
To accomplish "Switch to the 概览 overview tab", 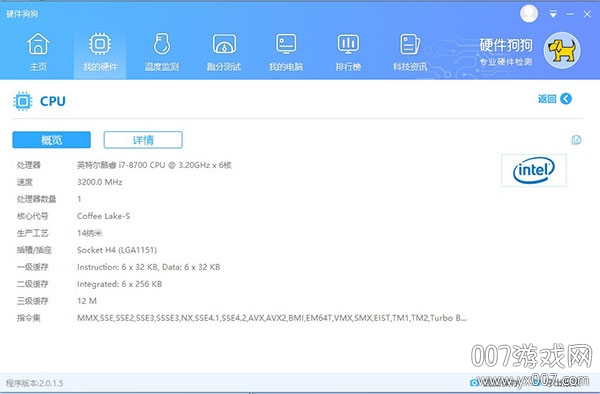I will pos(52,140).
